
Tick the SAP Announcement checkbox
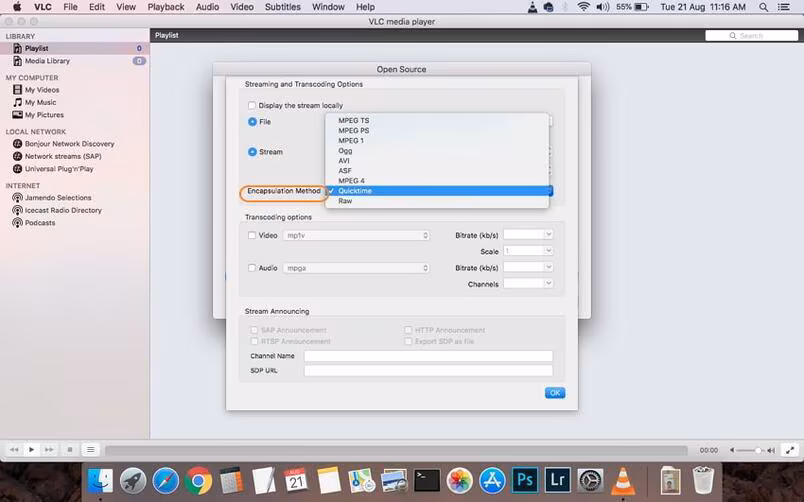254,330
